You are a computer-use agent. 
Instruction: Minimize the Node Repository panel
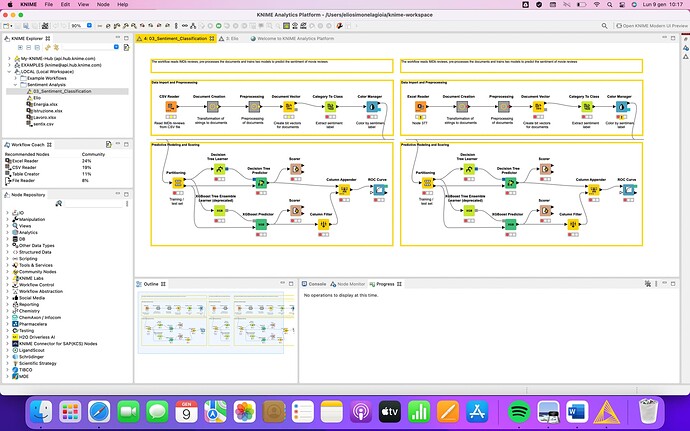[x=117, y=194]
